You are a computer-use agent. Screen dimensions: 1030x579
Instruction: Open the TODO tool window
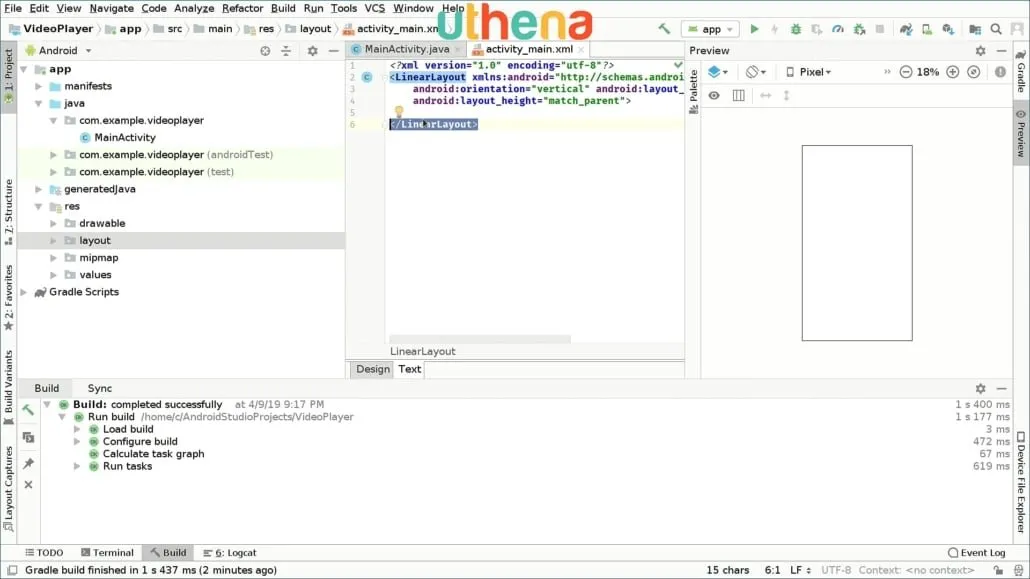pos(44,553)
